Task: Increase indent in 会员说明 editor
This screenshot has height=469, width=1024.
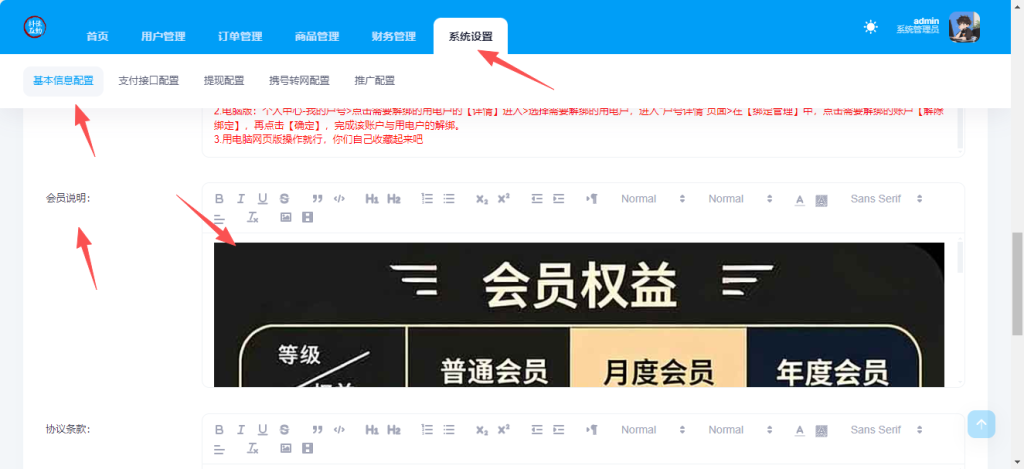Action: tap(558, 199)
